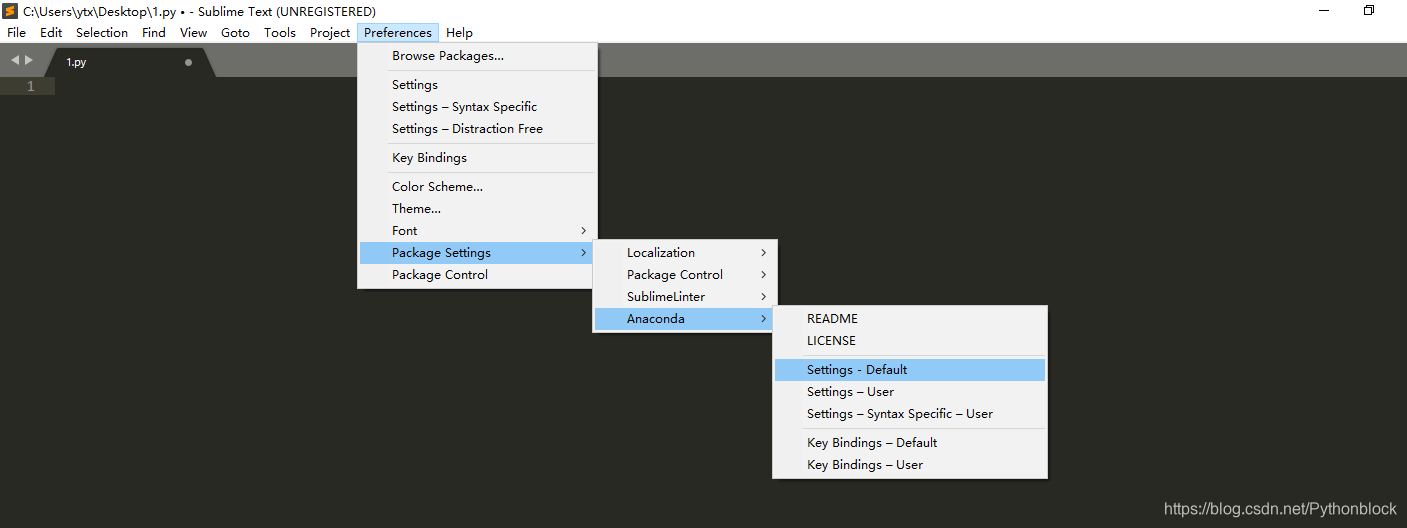Screen dimensions: 1407x528
Task: Open the Find menu
Action: (x=154, y=33)
